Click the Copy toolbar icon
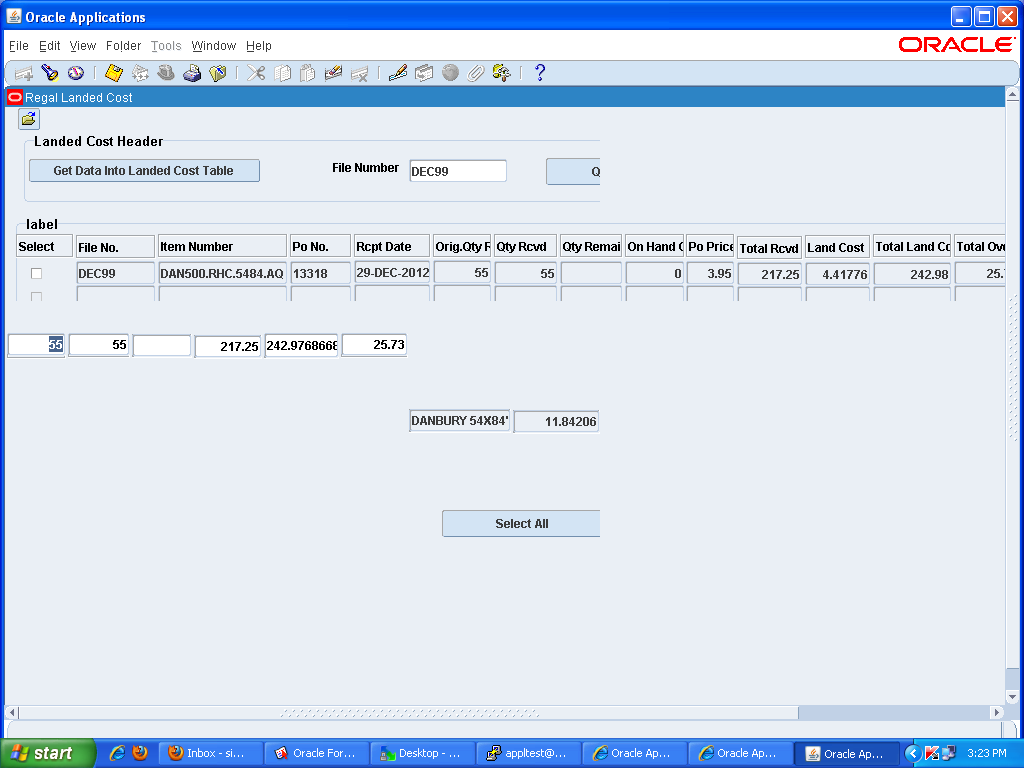The image size is (1024, 768). [x=282, y=73]
